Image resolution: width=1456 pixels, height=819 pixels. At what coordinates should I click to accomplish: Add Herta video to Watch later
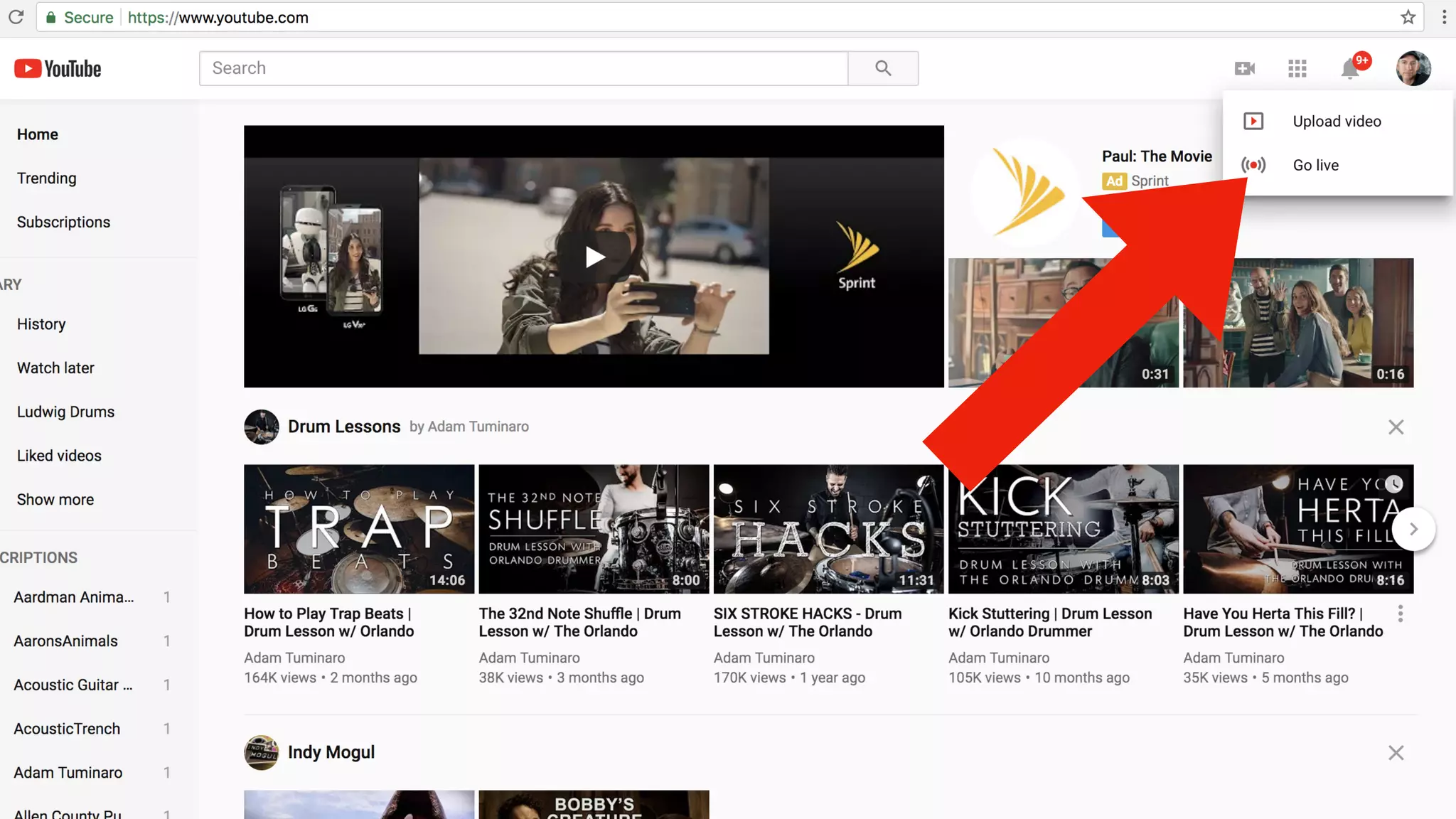click(1394, 484)
